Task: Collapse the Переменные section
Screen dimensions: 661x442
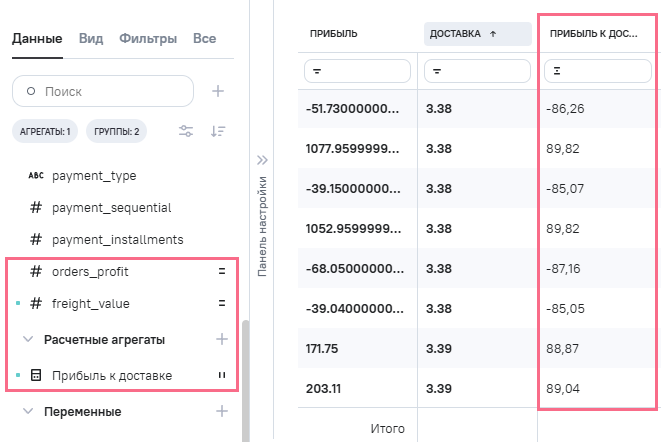Action: click(28, 412)
